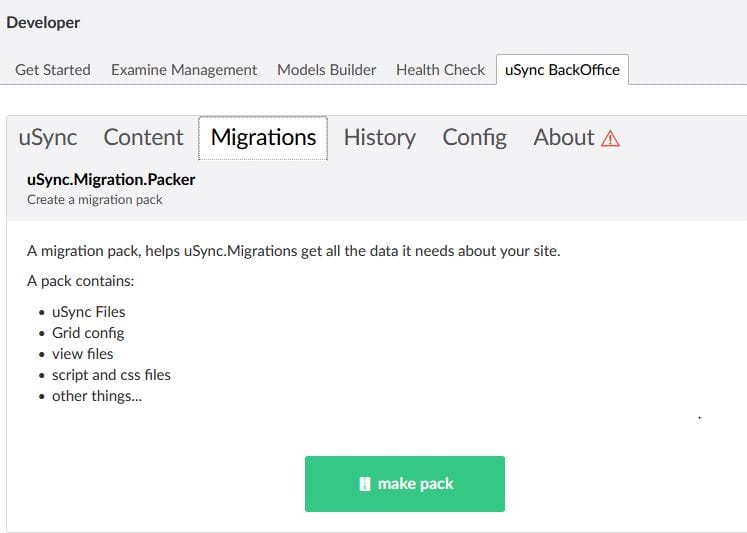Open the Models Builder tab
This screenshot has height=533, width=747.
326,70
